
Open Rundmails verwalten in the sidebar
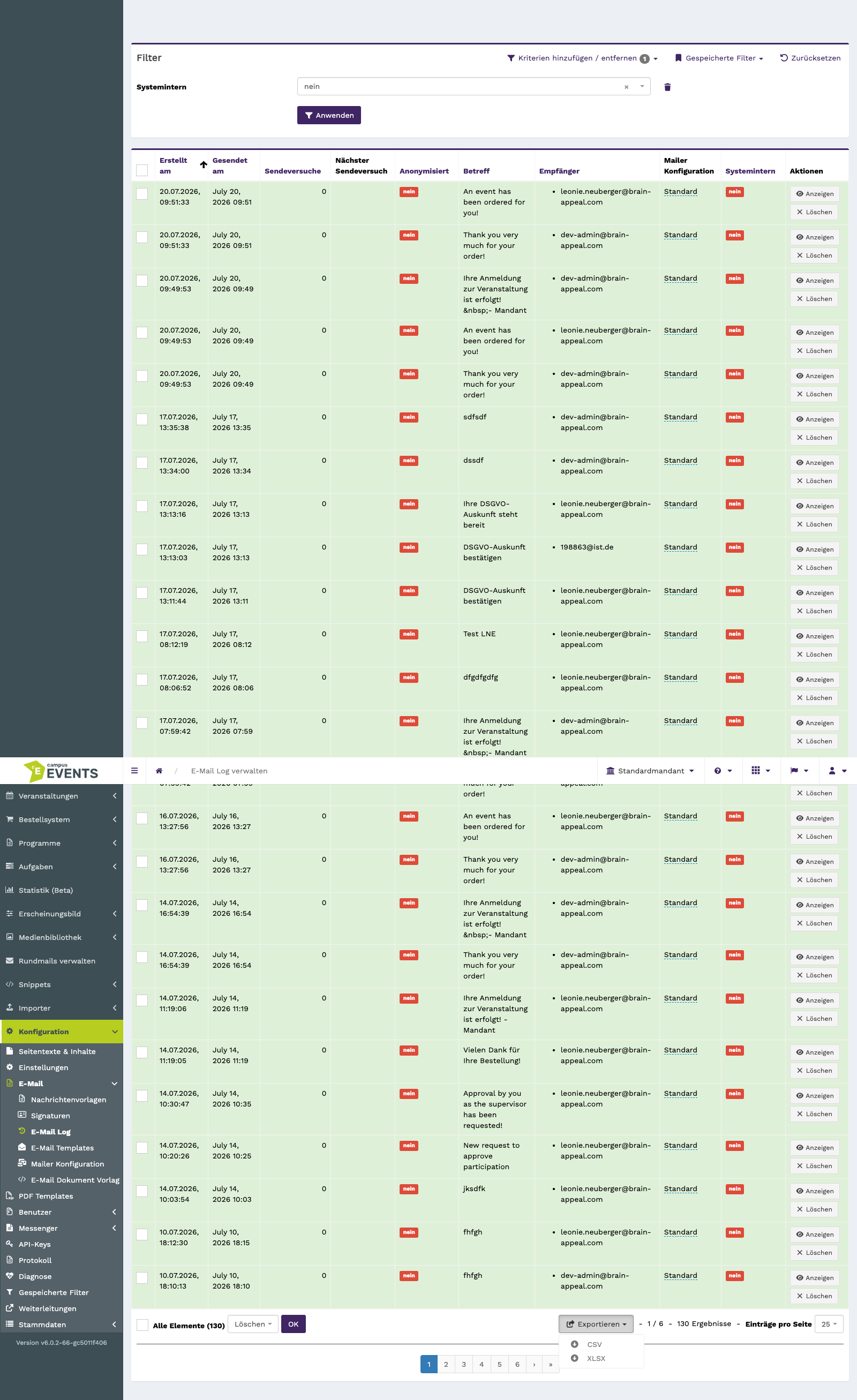click(x=62, y=961)
